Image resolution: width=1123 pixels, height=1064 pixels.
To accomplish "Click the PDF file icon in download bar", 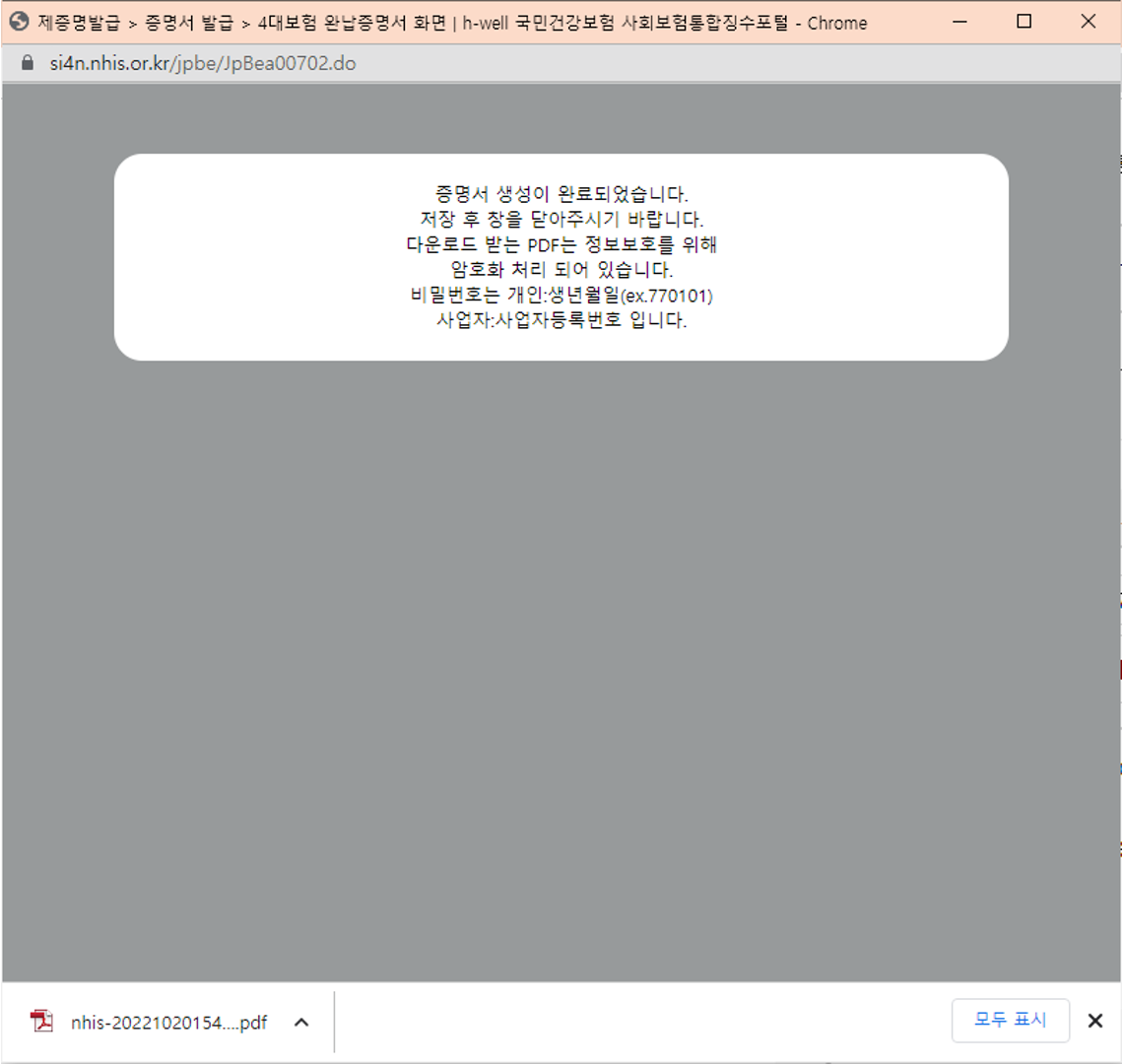I will 43,1022.
